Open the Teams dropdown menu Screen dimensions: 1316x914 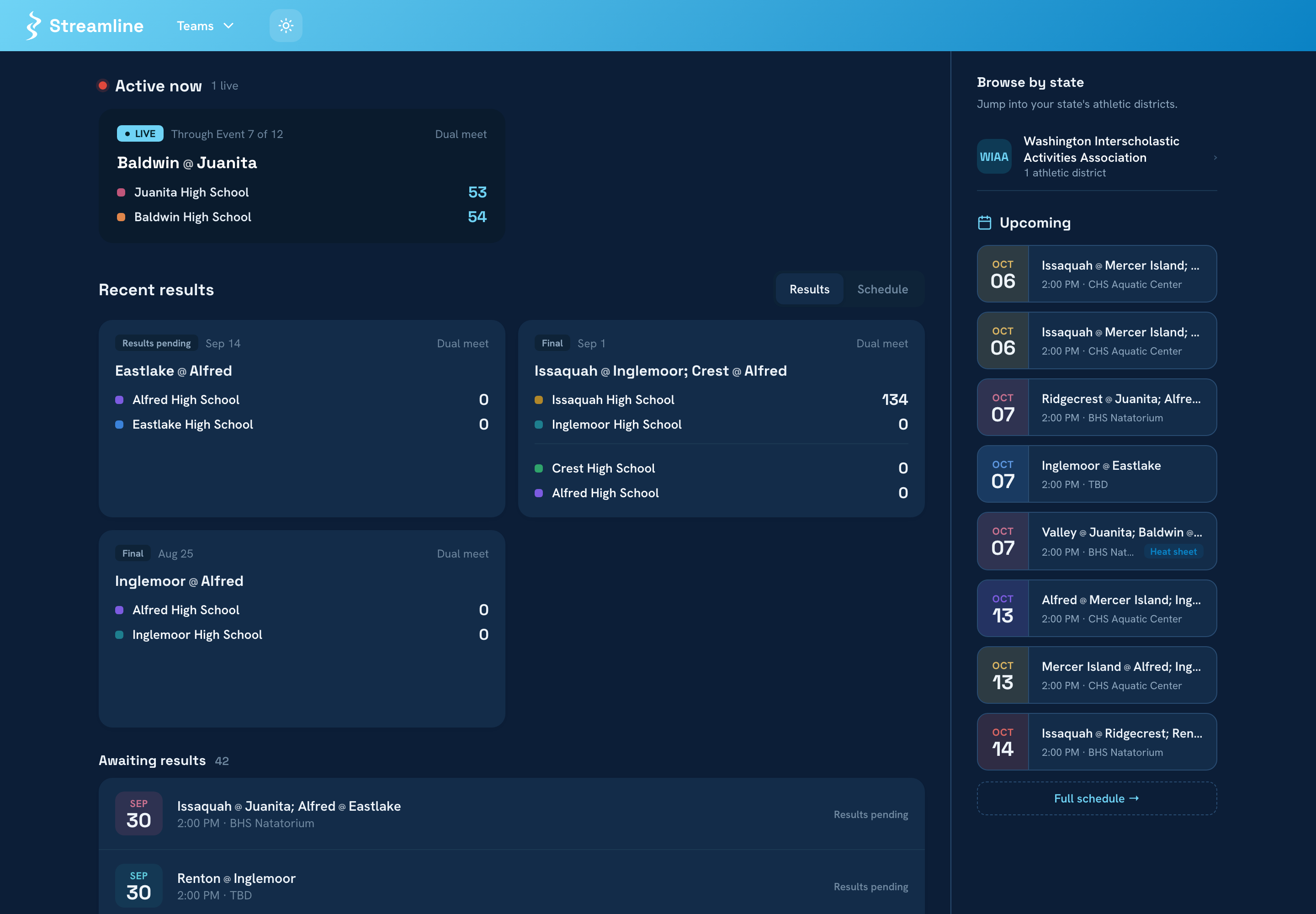tap(205, 26)
